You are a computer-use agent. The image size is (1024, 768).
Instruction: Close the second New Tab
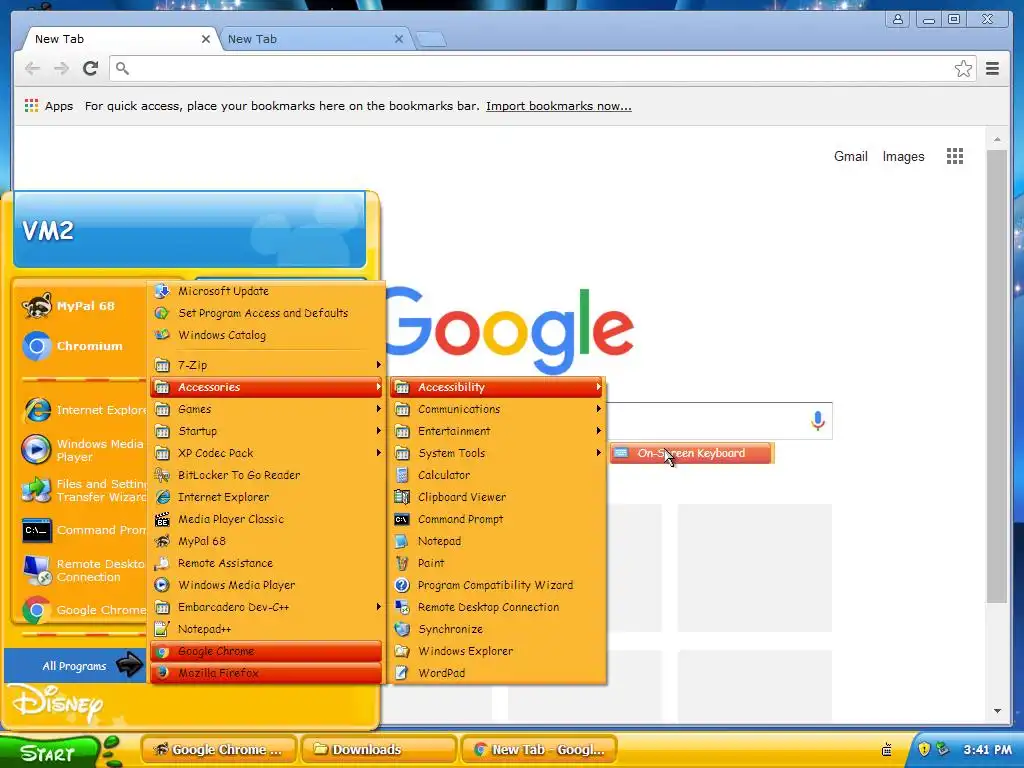click(x=398, y=39)
